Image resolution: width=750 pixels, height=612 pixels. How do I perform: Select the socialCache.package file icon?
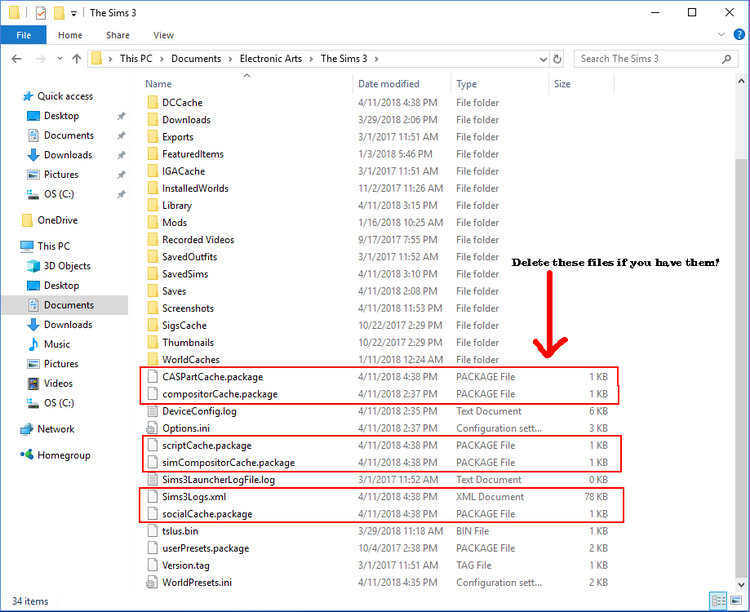[x=153, y=514]
